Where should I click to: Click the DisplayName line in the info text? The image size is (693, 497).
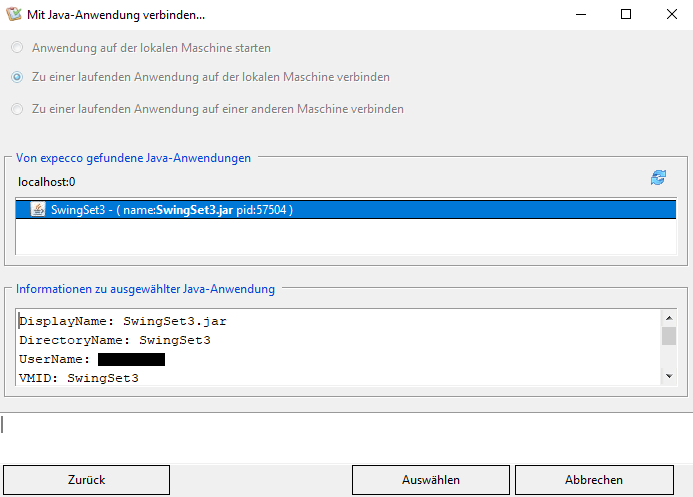click(124, 322)
